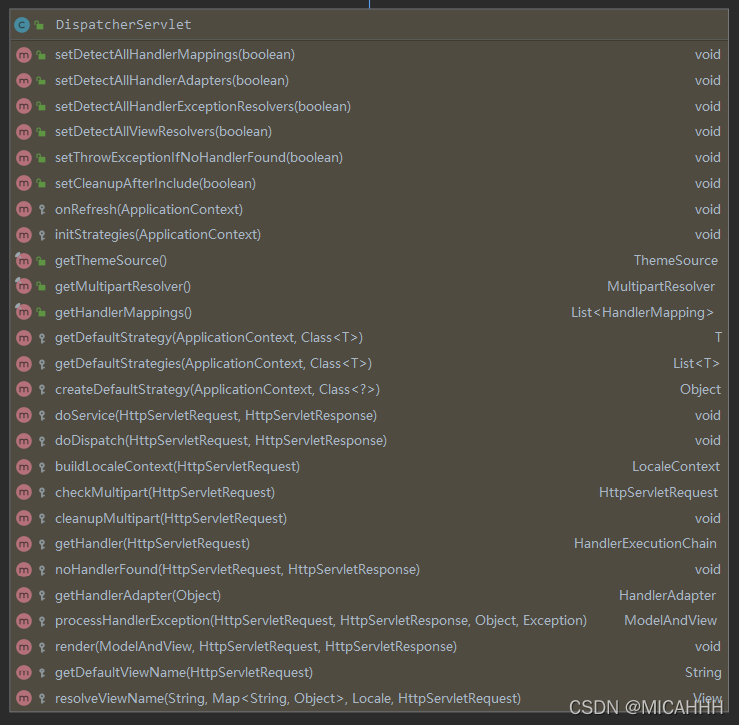Select getHandlerAdapter(Object) method name
This screenshot has height=725, width=739.
pos(138,595)
